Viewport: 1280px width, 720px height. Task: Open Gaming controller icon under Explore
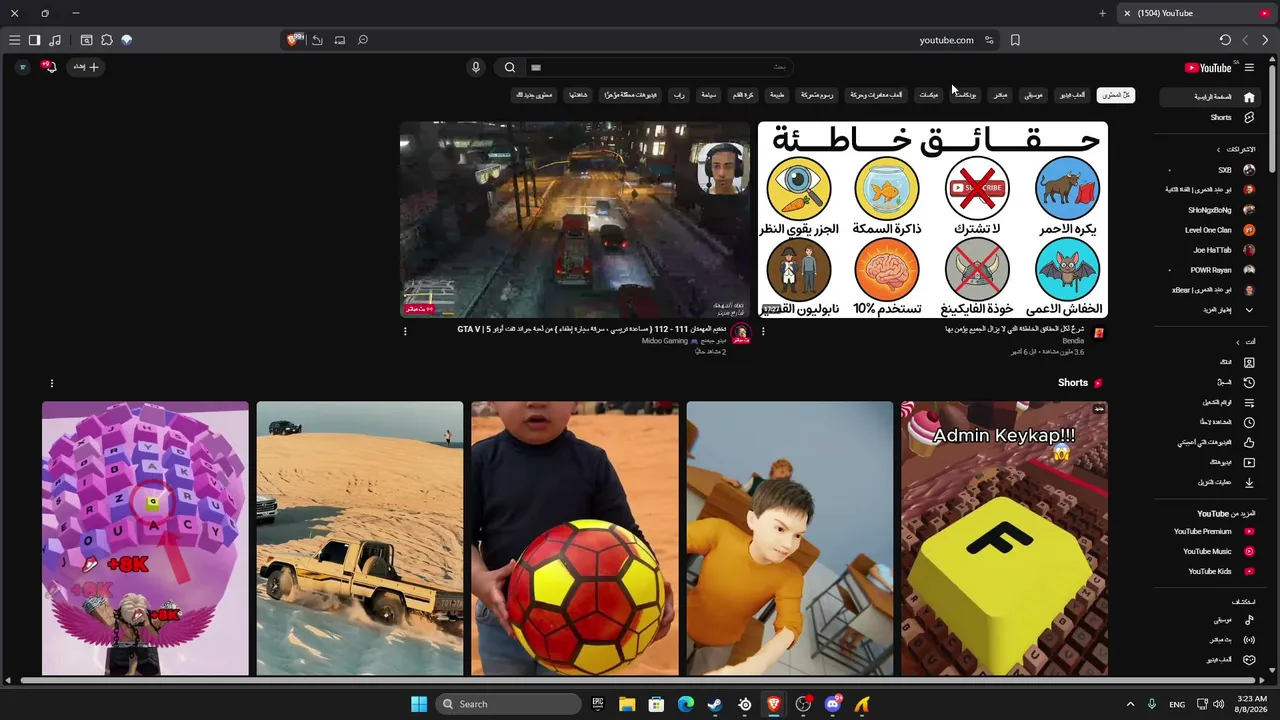tap(1249, 660)
